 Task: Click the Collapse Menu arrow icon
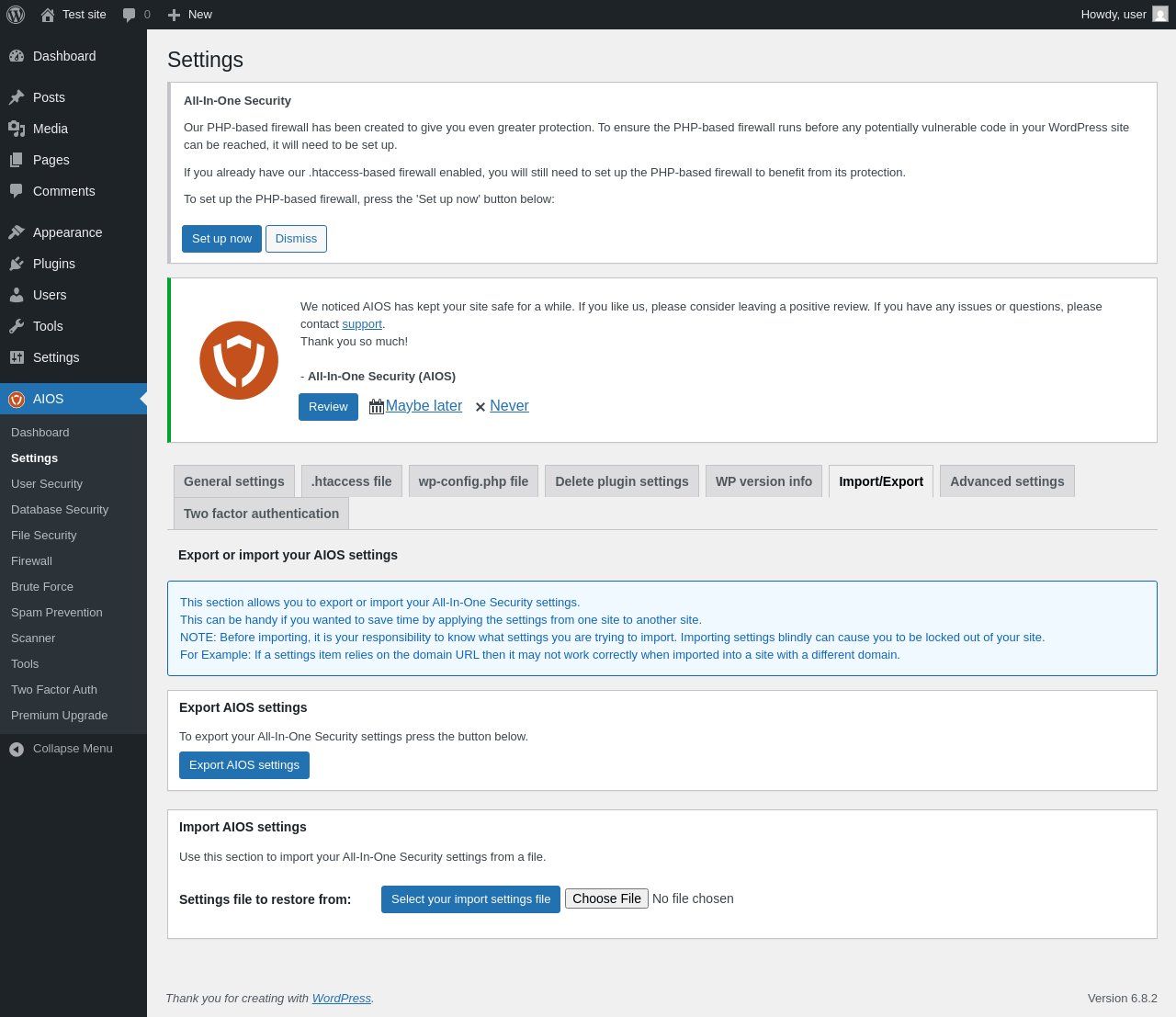(x=17, y=749)
